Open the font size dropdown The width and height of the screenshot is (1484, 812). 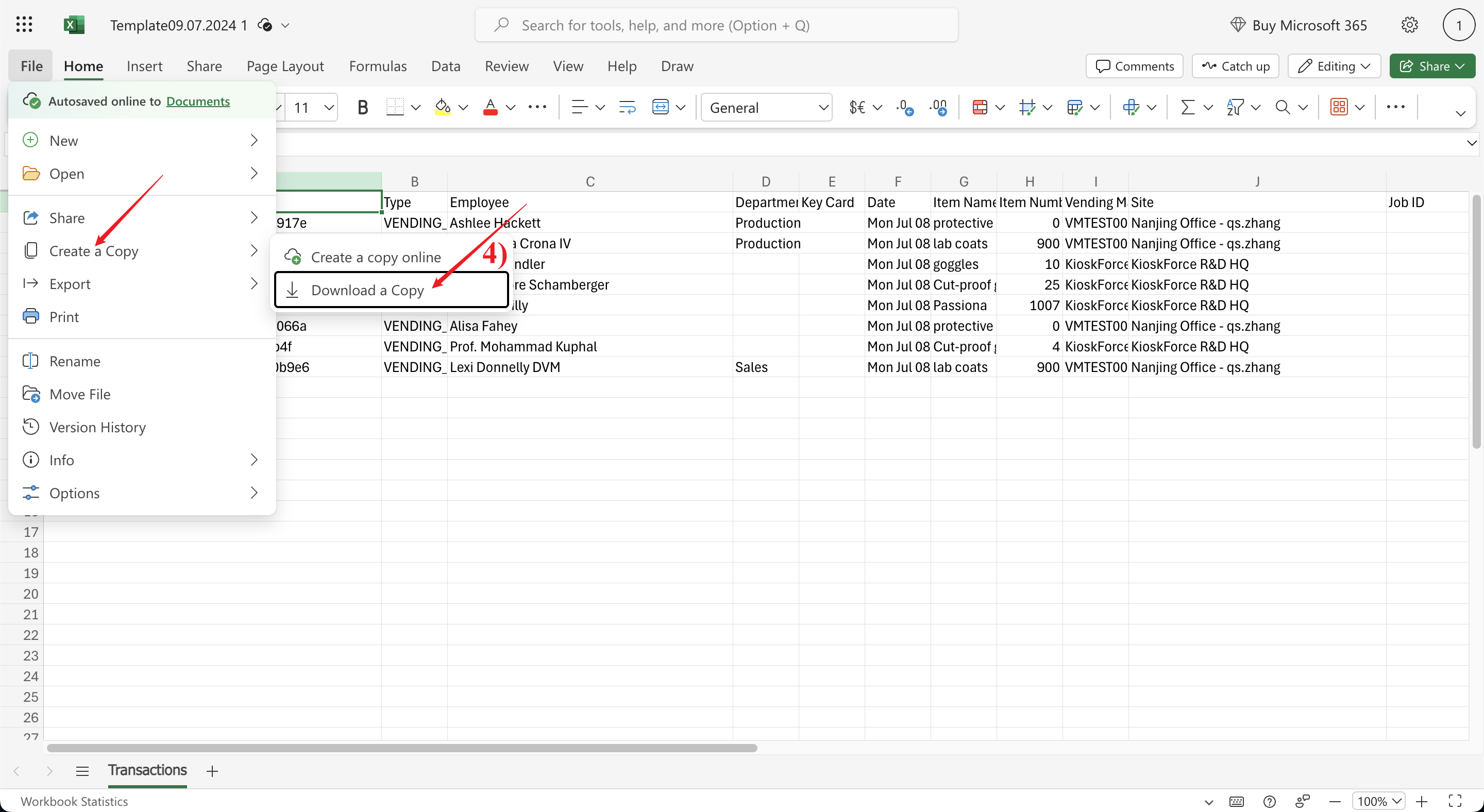[x=329, y=107]
